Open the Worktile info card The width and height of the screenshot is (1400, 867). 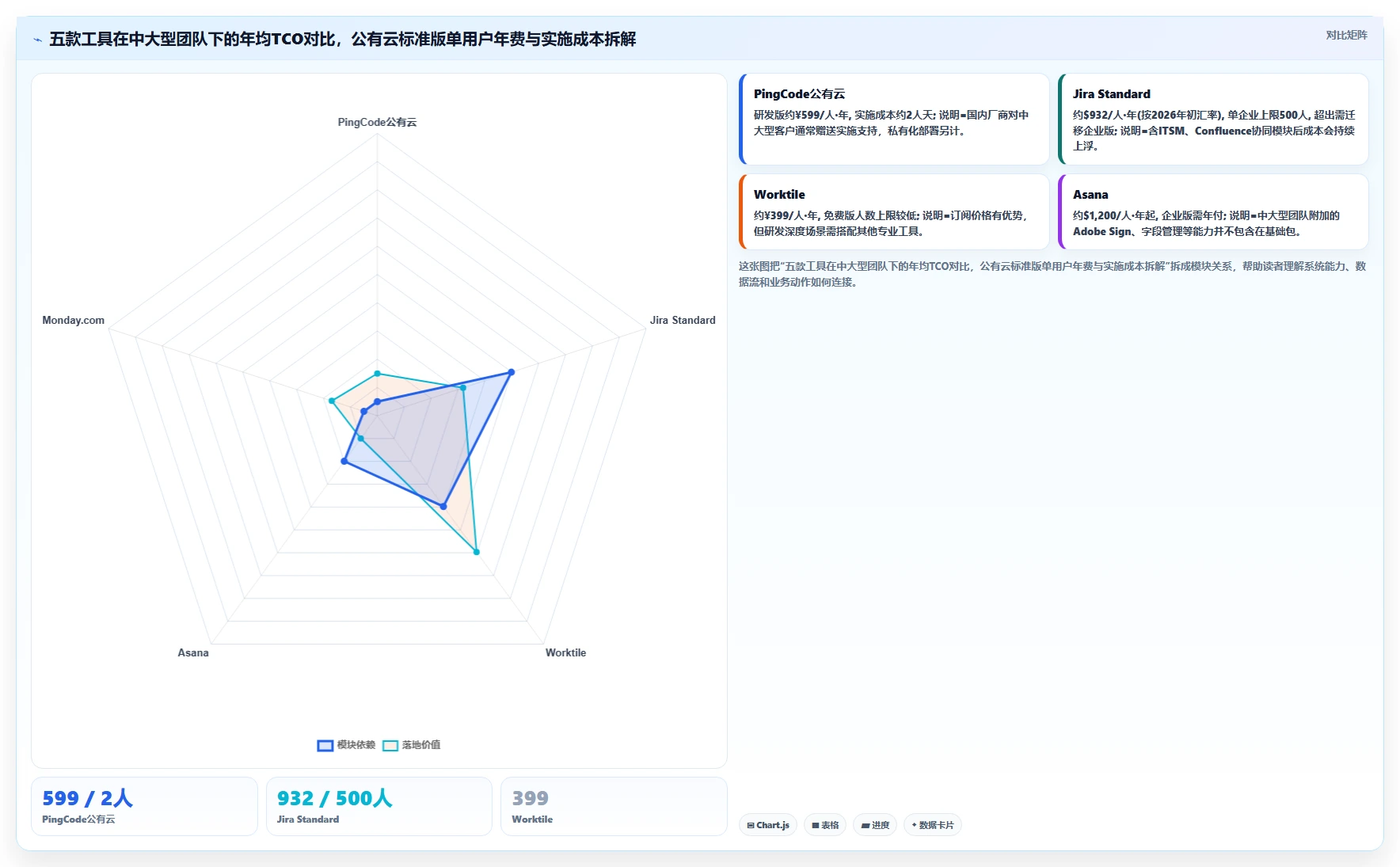[x=894, y=211]
